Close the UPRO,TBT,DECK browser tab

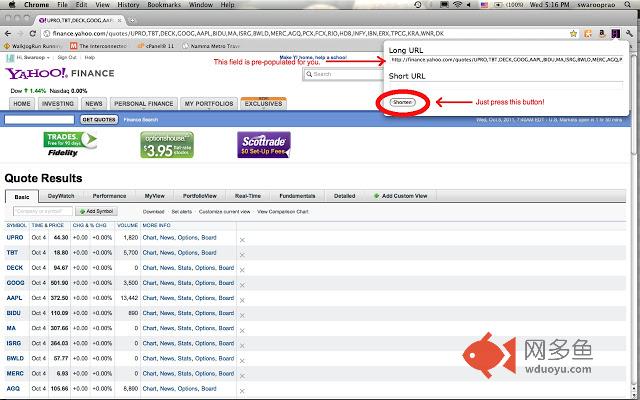coord(120,20)
